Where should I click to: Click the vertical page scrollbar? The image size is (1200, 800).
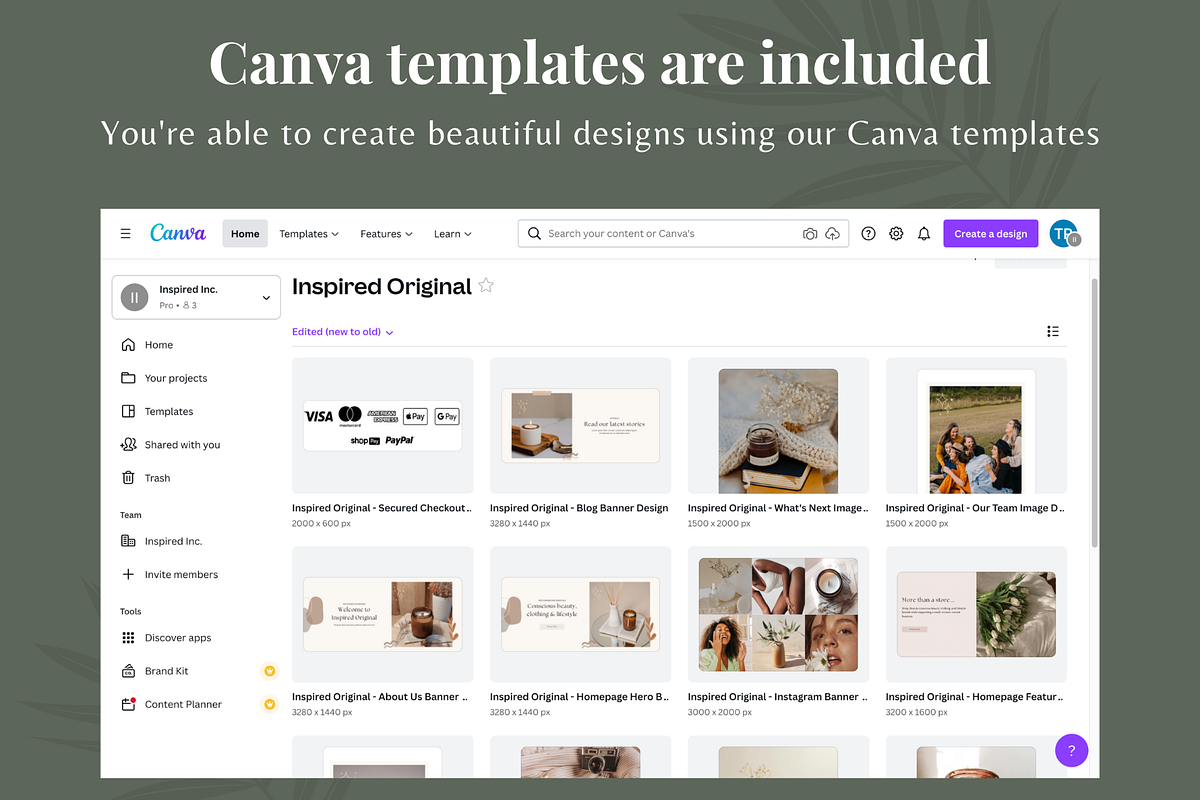point(1094,412)
